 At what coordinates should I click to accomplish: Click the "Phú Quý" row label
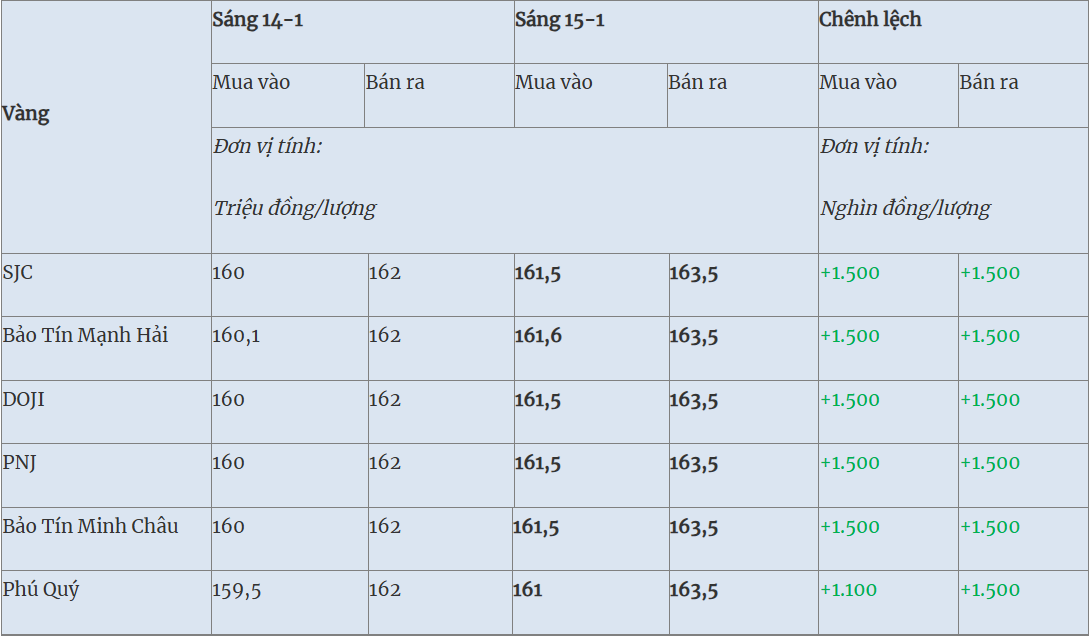41,589
